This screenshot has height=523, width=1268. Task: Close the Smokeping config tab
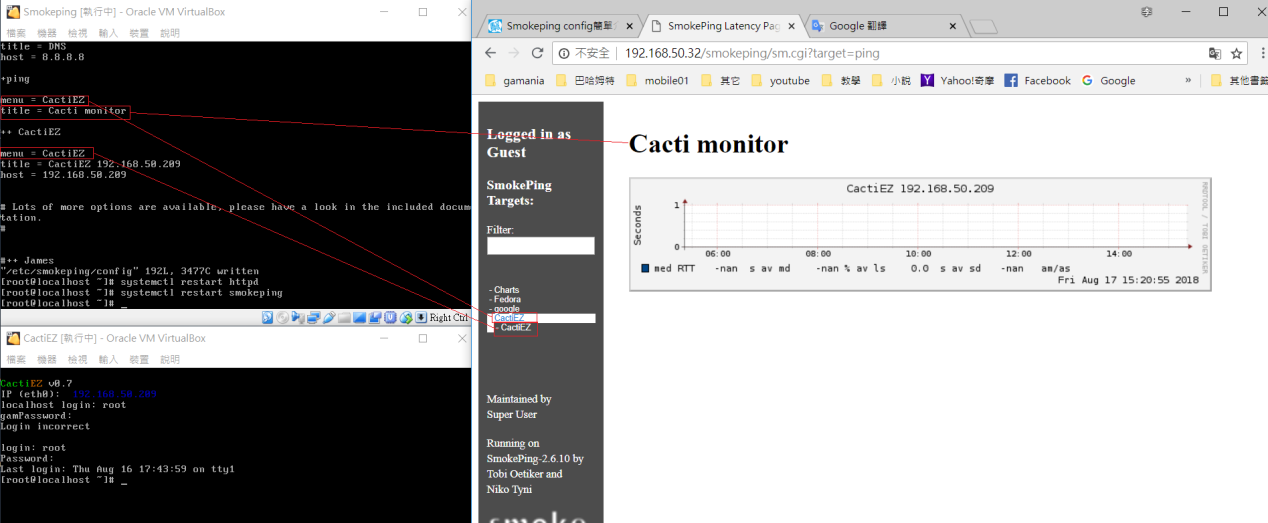click(631, 27)
